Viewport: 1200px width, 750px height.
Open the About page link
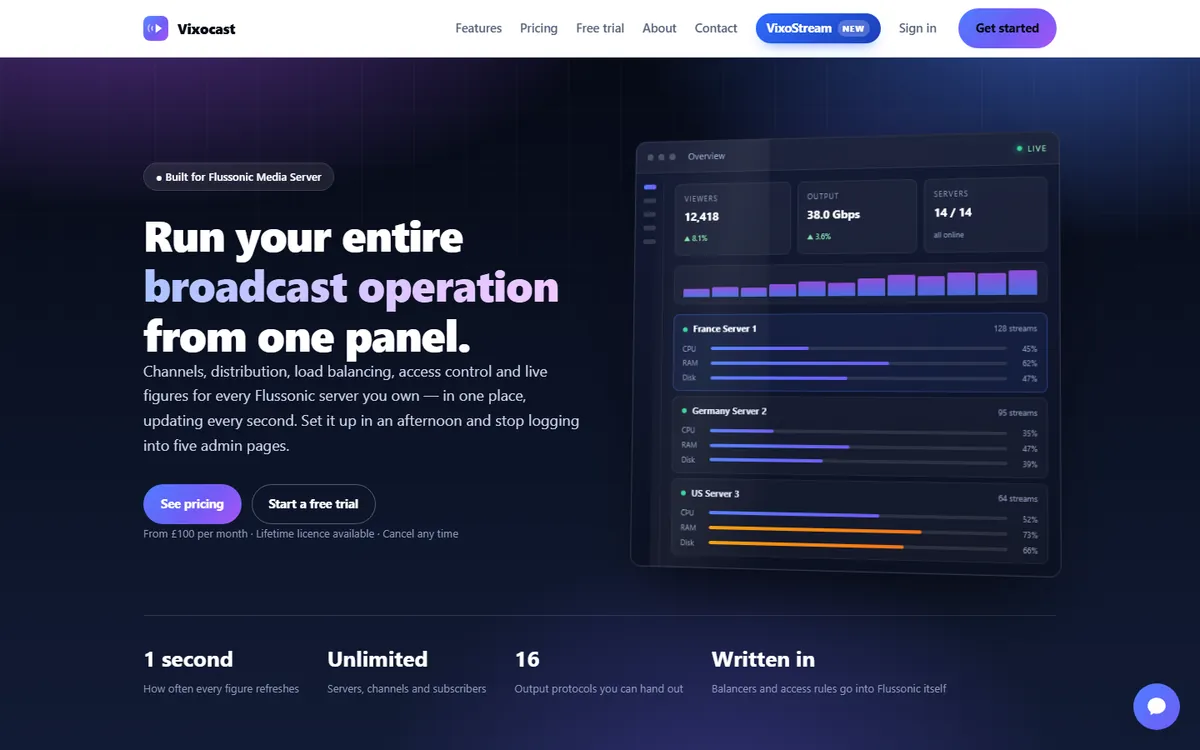(x=659, y=28)
